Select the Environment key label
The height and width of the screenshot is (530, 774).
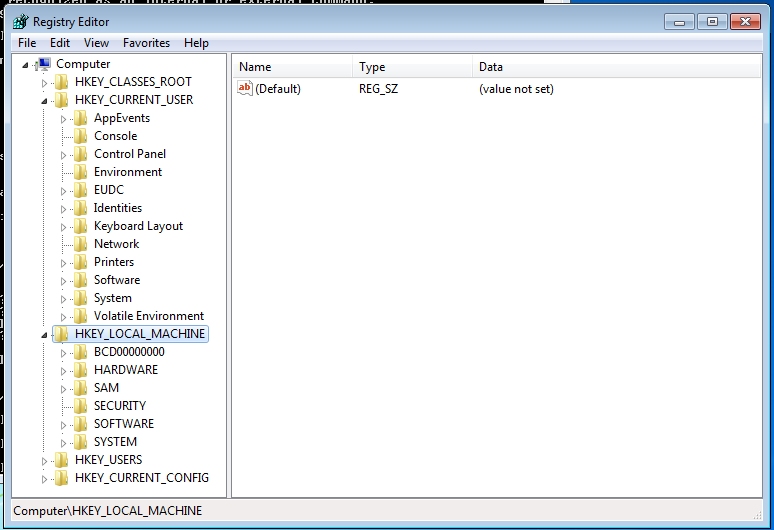[128, 172]
